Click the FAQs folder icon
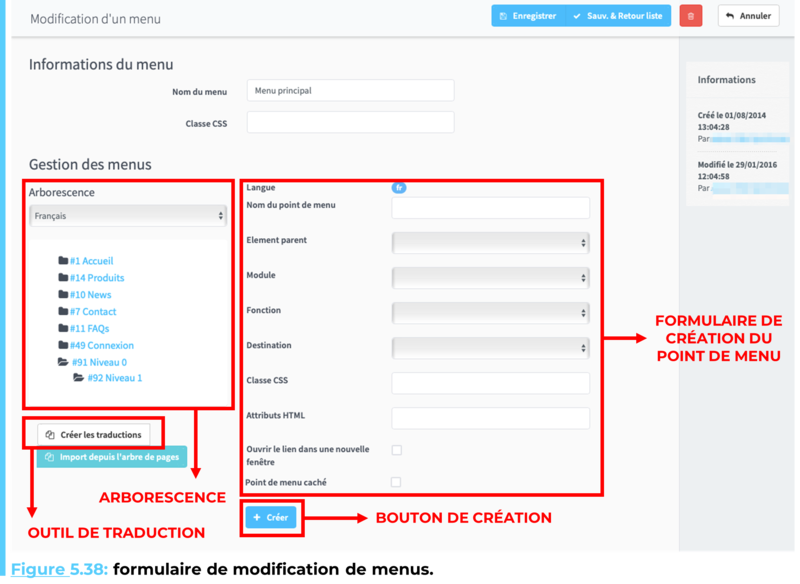 63,328
